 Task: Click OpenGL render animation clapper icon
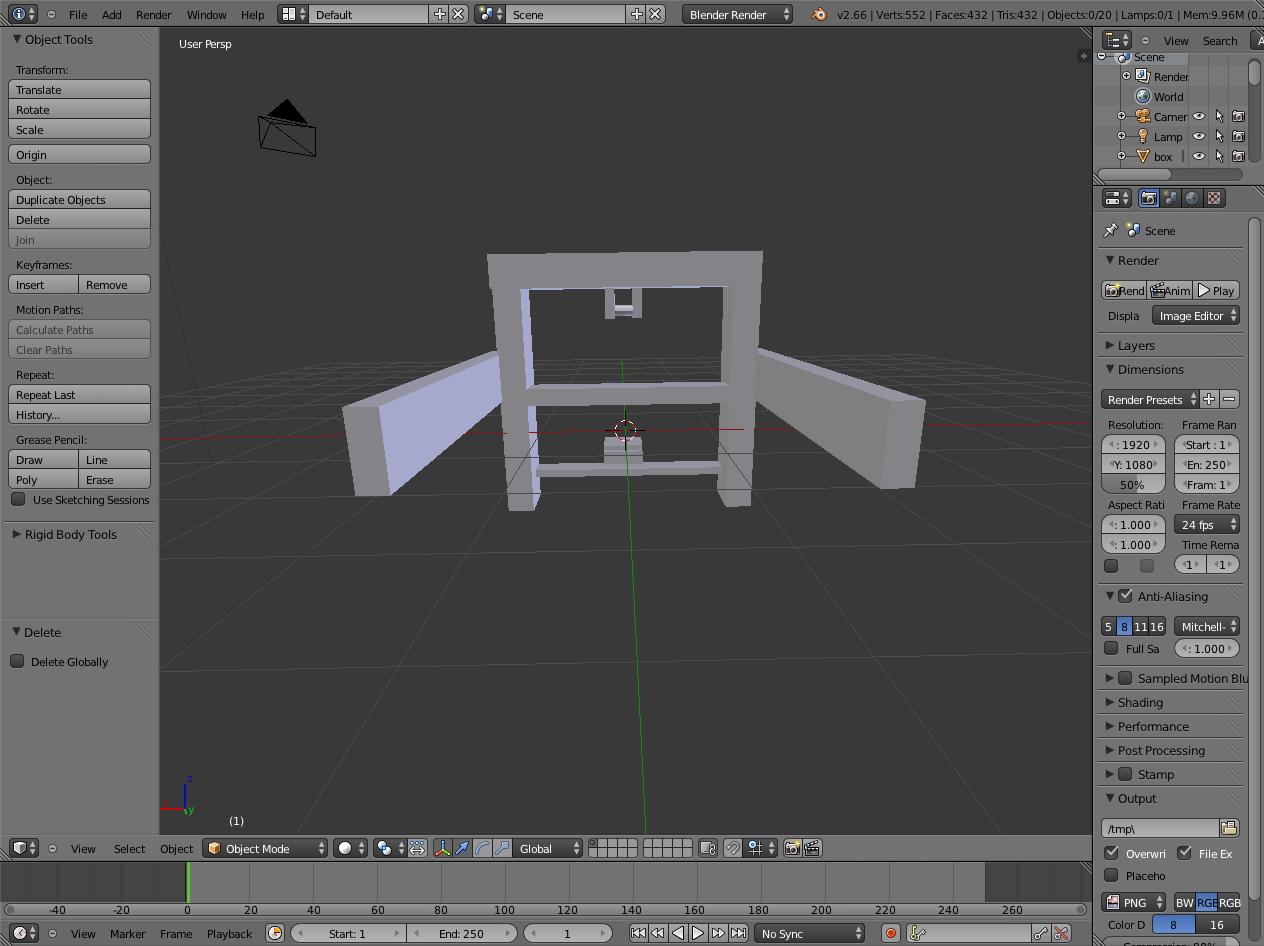[x=812, y=848]
